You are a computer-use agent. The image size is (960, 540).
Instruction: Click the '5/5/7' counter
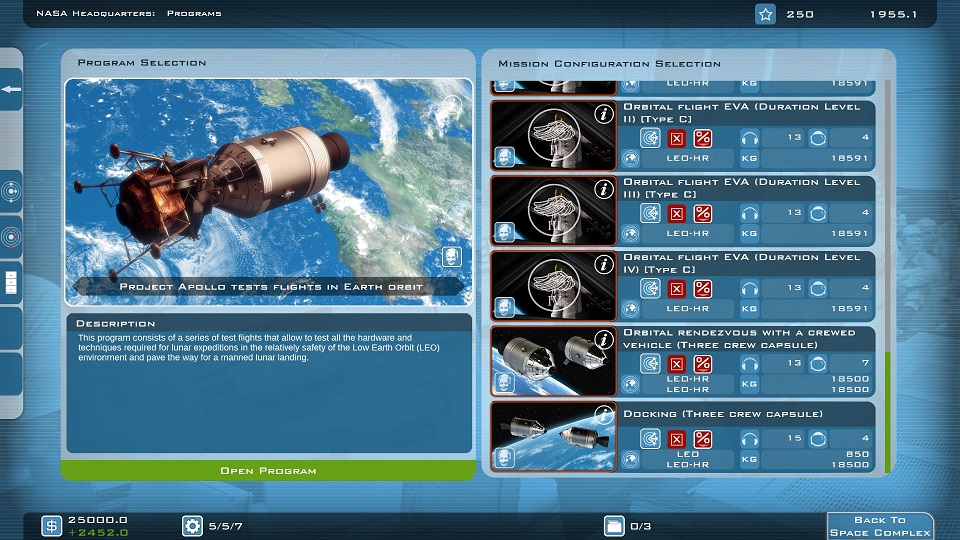[225, 526]
